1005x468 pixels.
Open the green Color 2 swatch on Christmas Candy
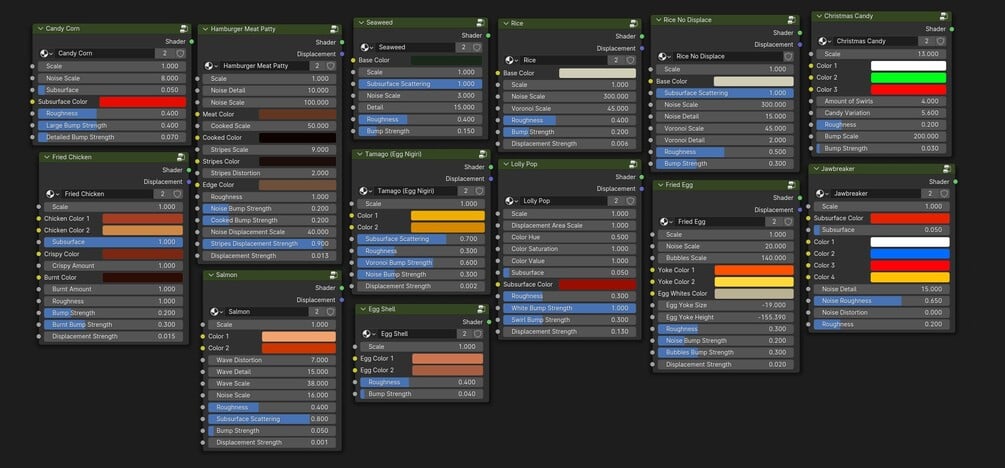click(x=908, y=78)
